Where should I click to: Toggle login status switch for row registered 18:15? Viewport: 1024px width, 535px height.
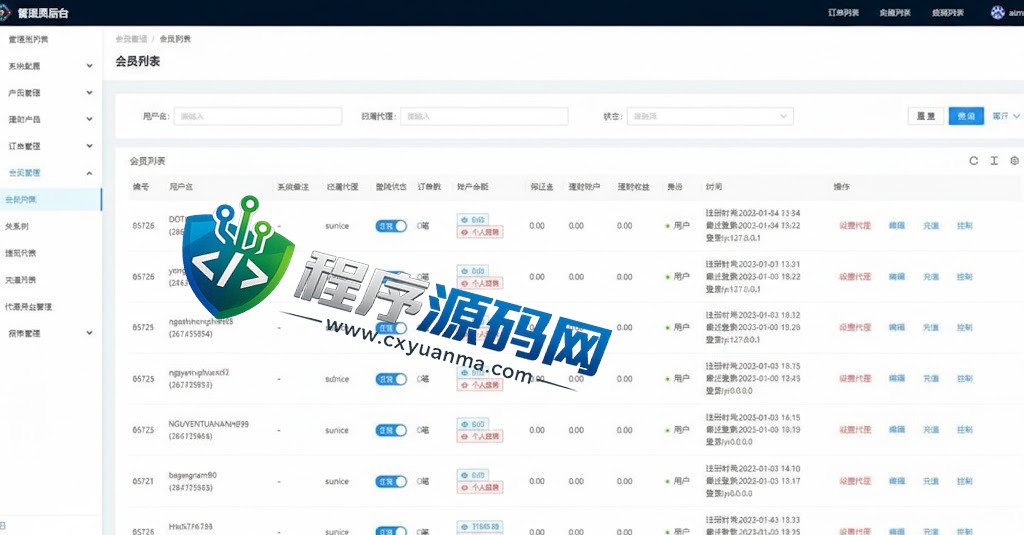(391, 379)
